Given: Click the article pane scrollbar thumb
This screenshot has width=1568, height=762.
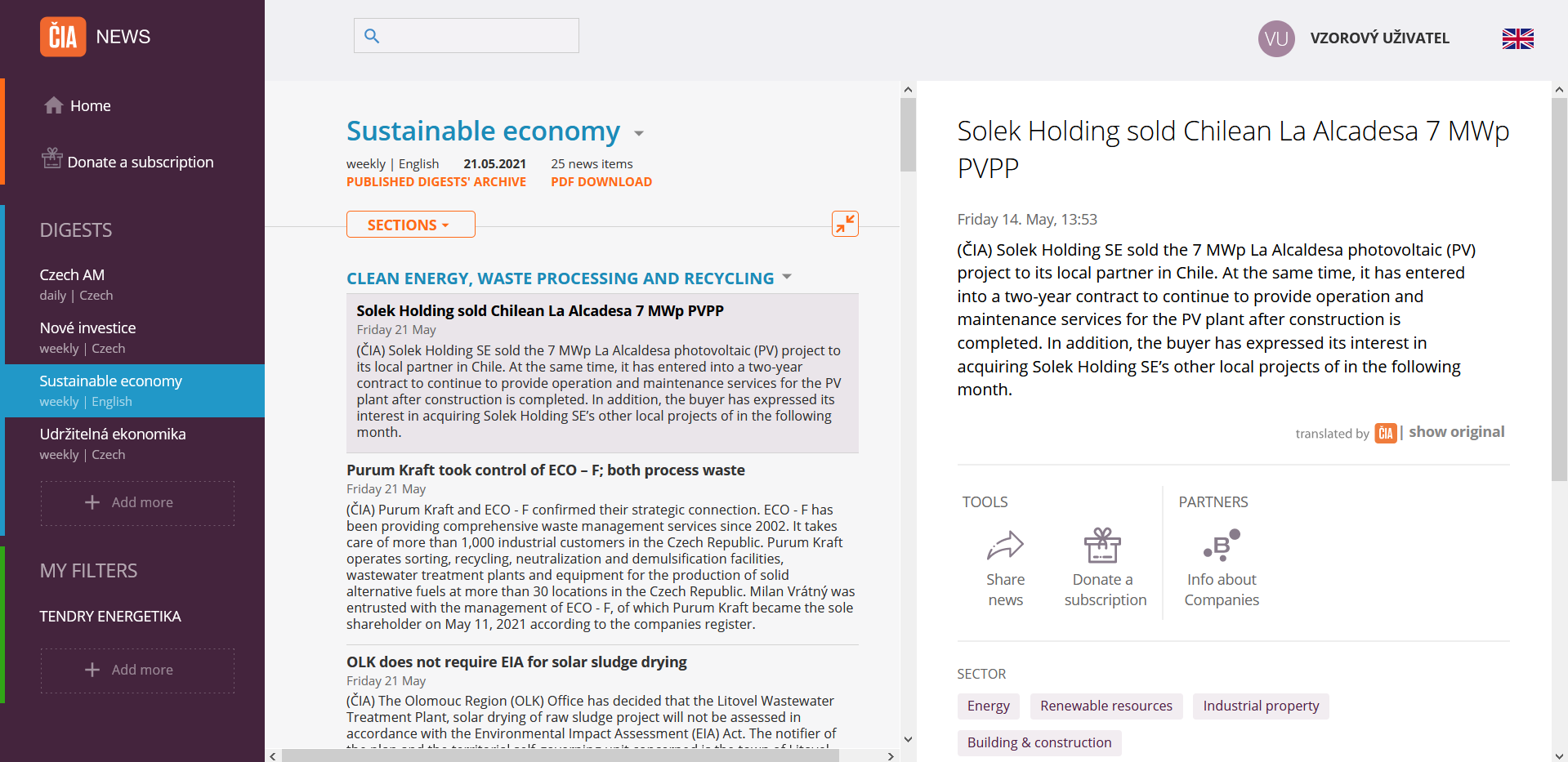Looking at the screenshot, I should [x=1559, y=289].
